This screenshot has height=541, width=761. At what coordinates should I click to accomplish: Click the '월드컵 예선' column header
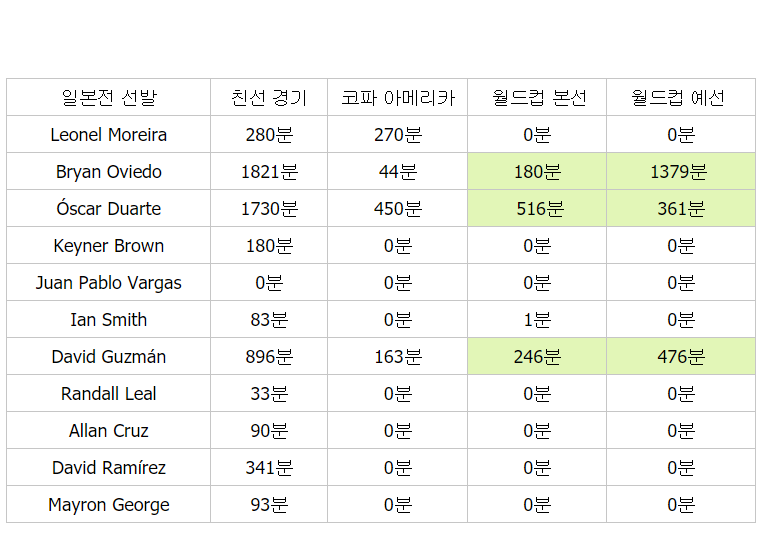680,98
